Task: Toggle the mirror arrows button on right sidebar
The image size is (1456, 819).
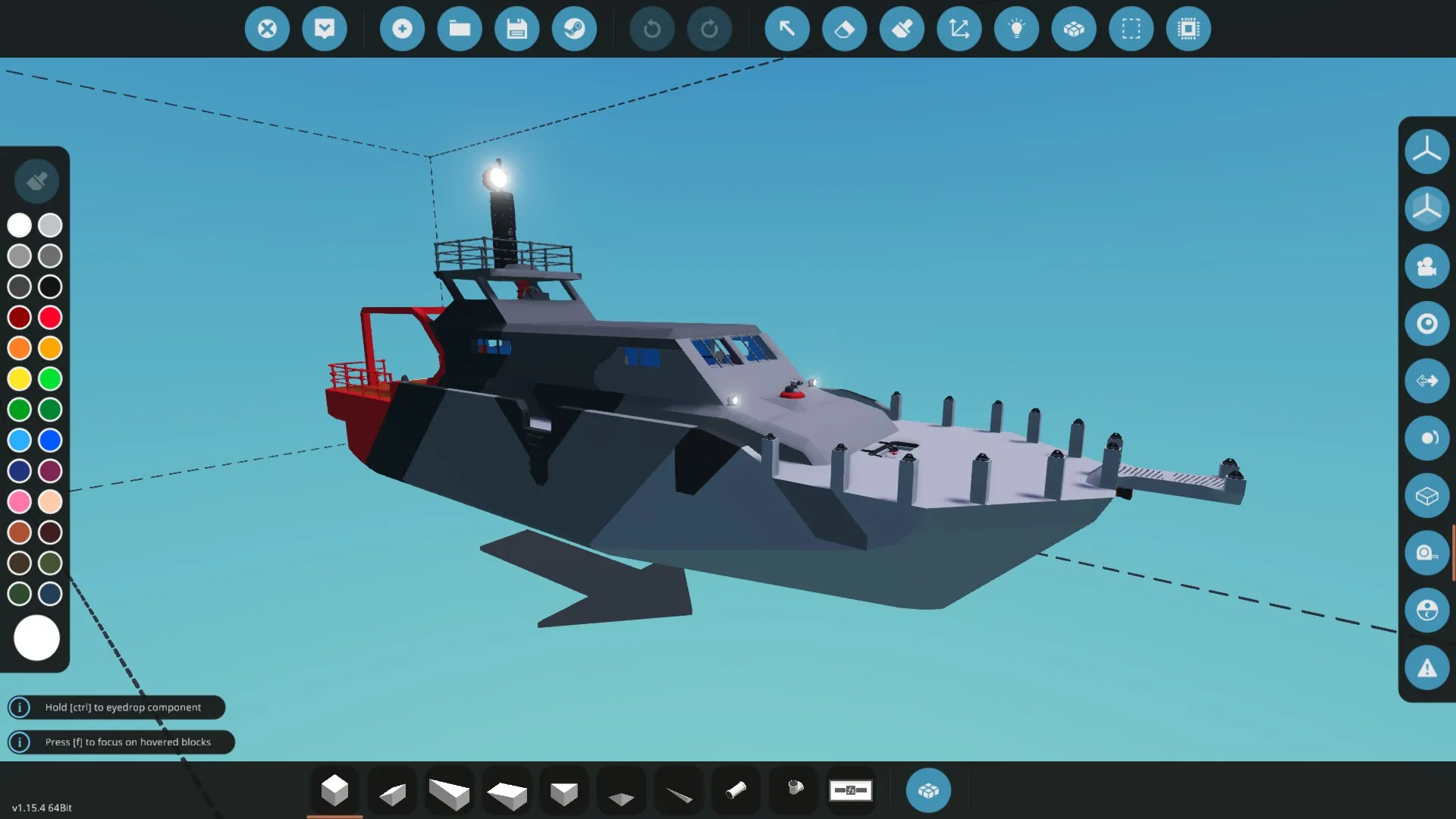Action: (1426, 381)
